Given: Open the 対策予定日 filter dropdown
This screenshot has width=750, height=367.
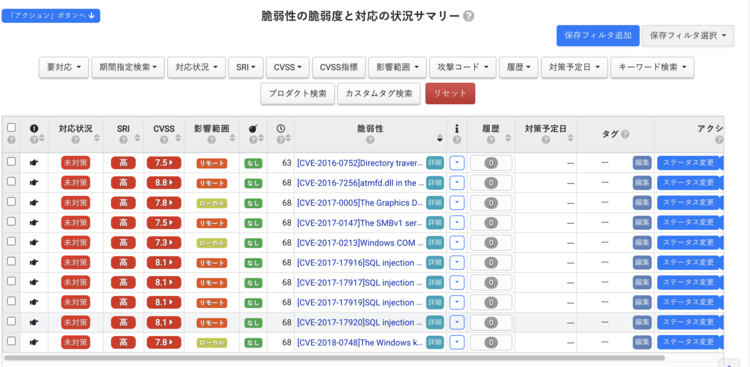Looking at the screenshot, I should 574,67.
